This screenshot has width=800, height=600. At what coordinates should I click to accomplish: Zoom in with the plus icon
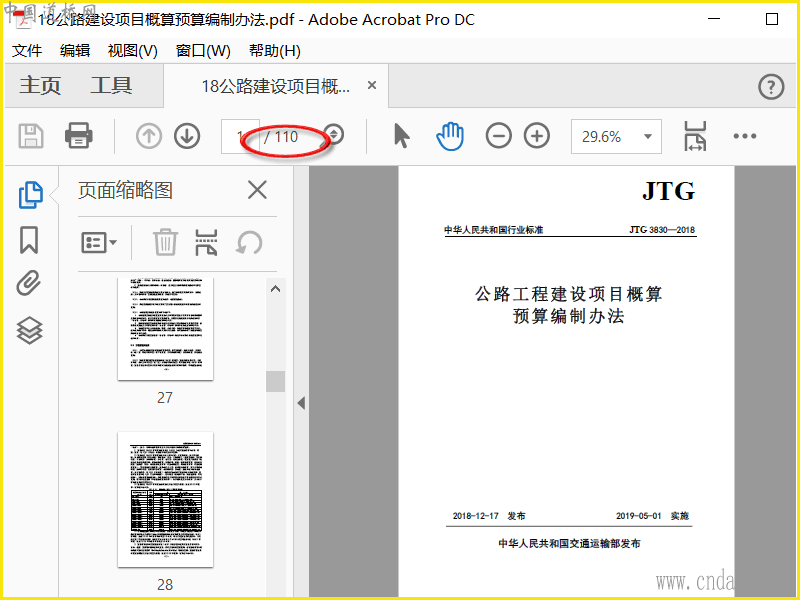coord(537,136)
